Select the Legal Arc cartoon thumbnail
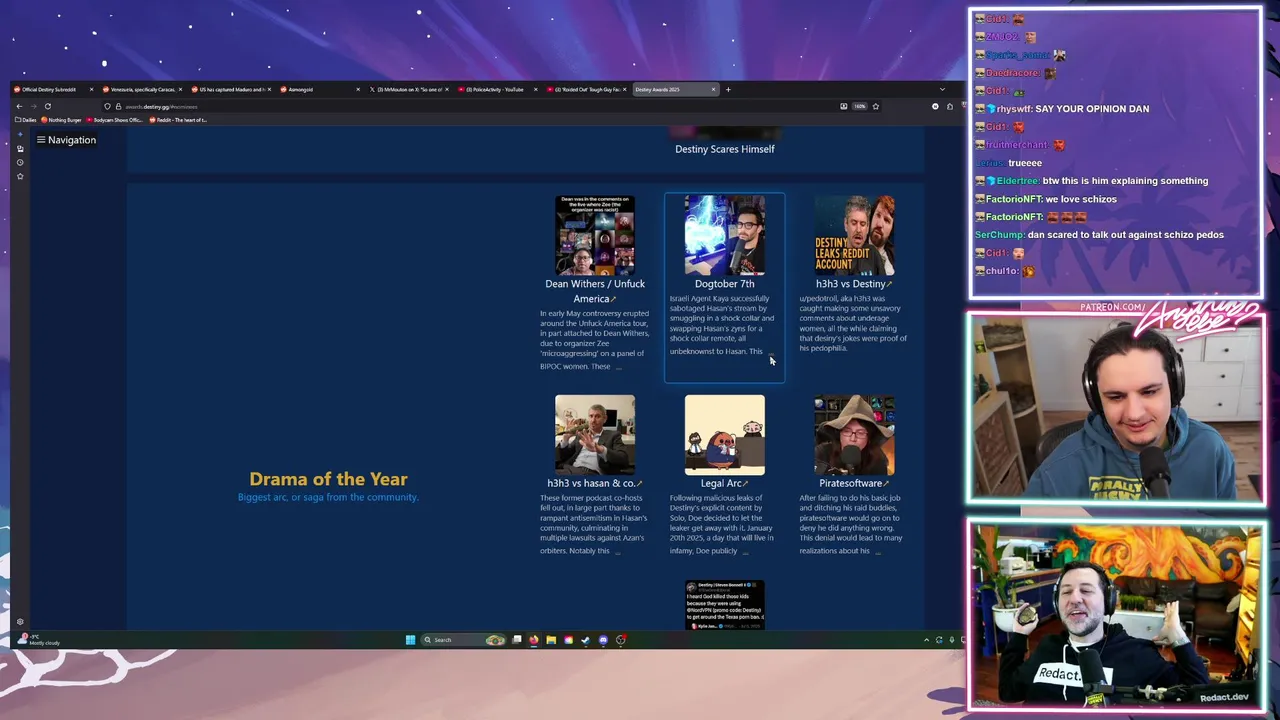1280x720 pixels. pyautogui.click(x=725, y=435)
